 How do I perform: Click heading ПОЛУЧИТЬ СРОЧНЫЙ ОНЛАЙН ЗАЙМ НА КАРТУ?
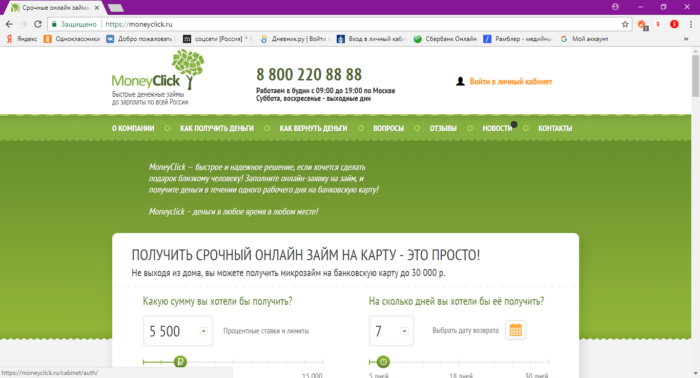[x=305, y=255]
